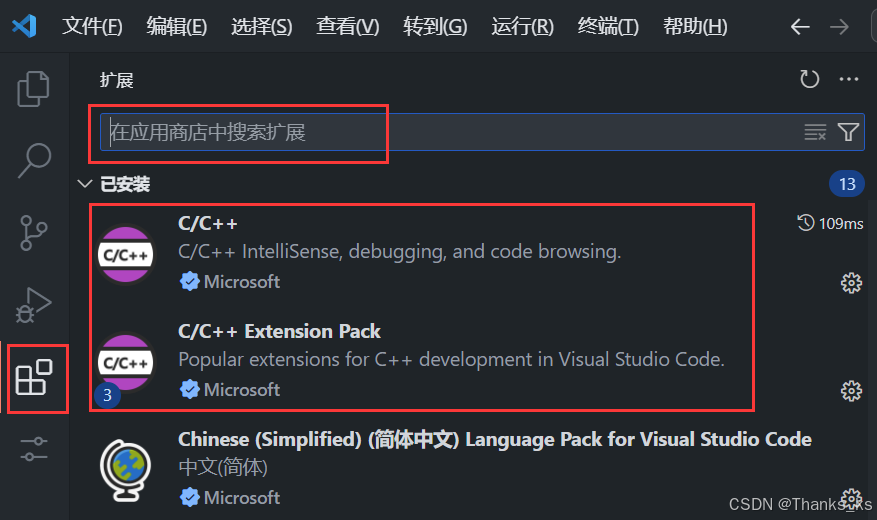Open the 选择(S) menu
877x520 pixels.
pos(262,26)
